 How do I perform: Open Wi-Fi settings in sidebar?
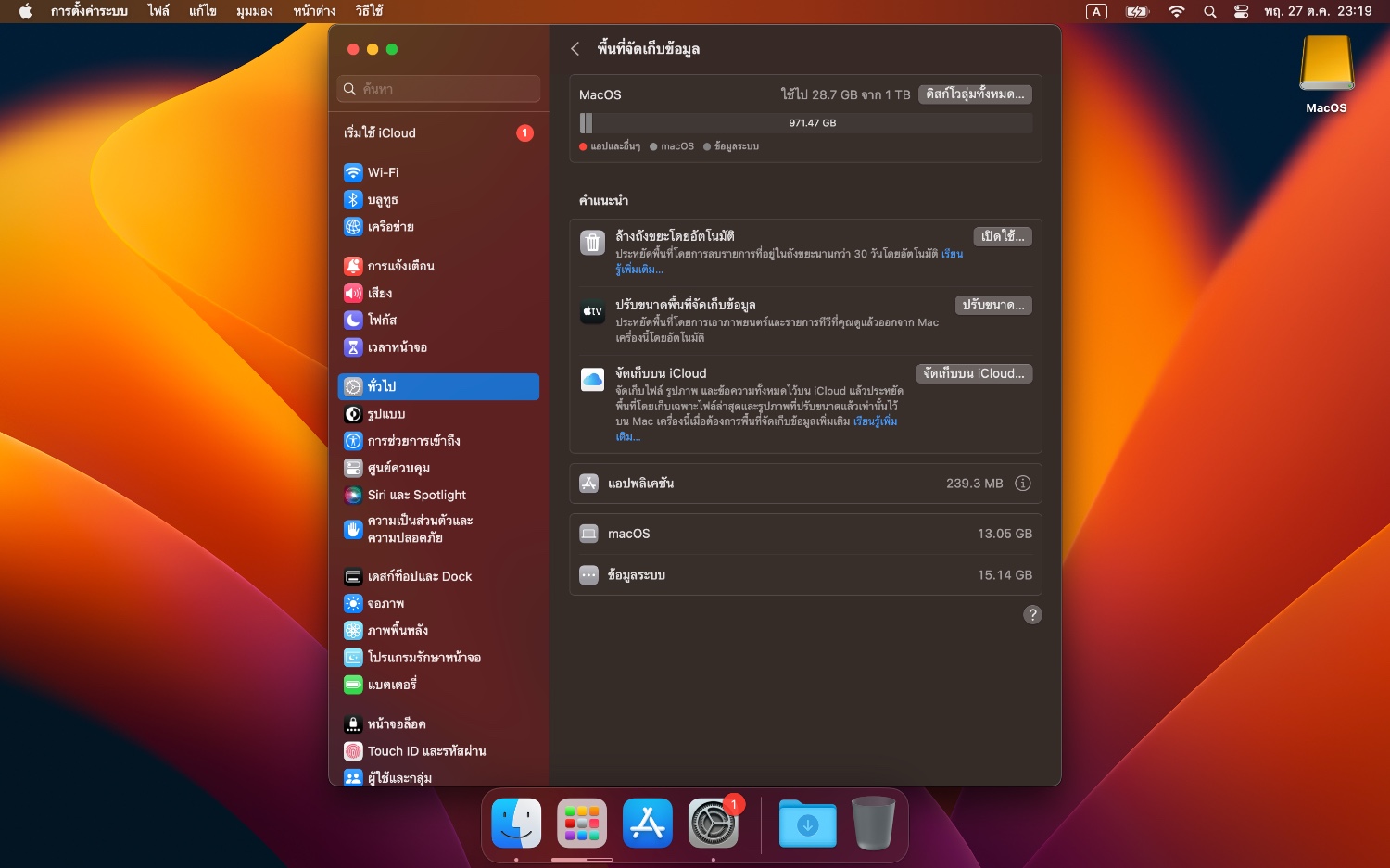(438, 172)
